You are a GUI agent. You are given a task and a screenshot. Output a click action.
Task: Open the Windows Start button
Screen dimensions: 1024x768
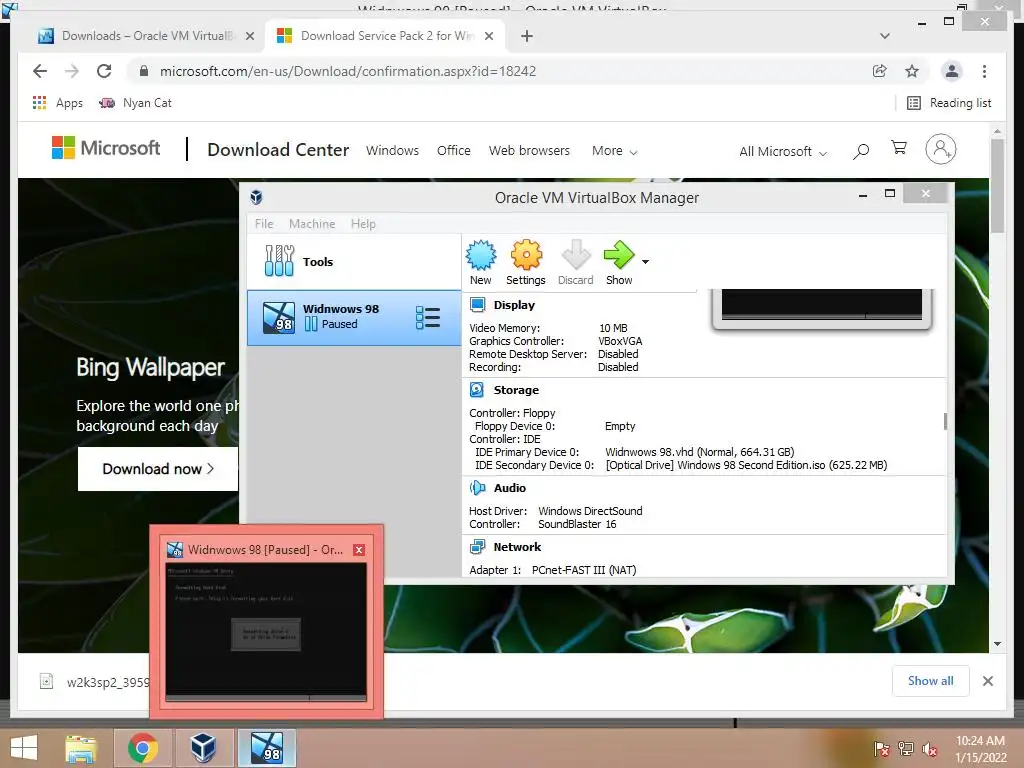24,747
